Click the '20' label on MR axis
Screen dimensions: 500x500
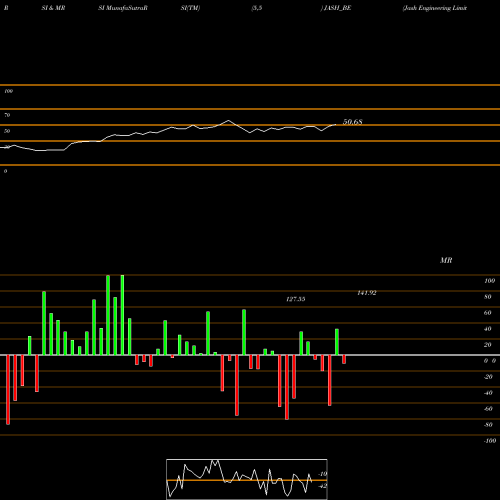pyautogui.click(x=488, y=345)
